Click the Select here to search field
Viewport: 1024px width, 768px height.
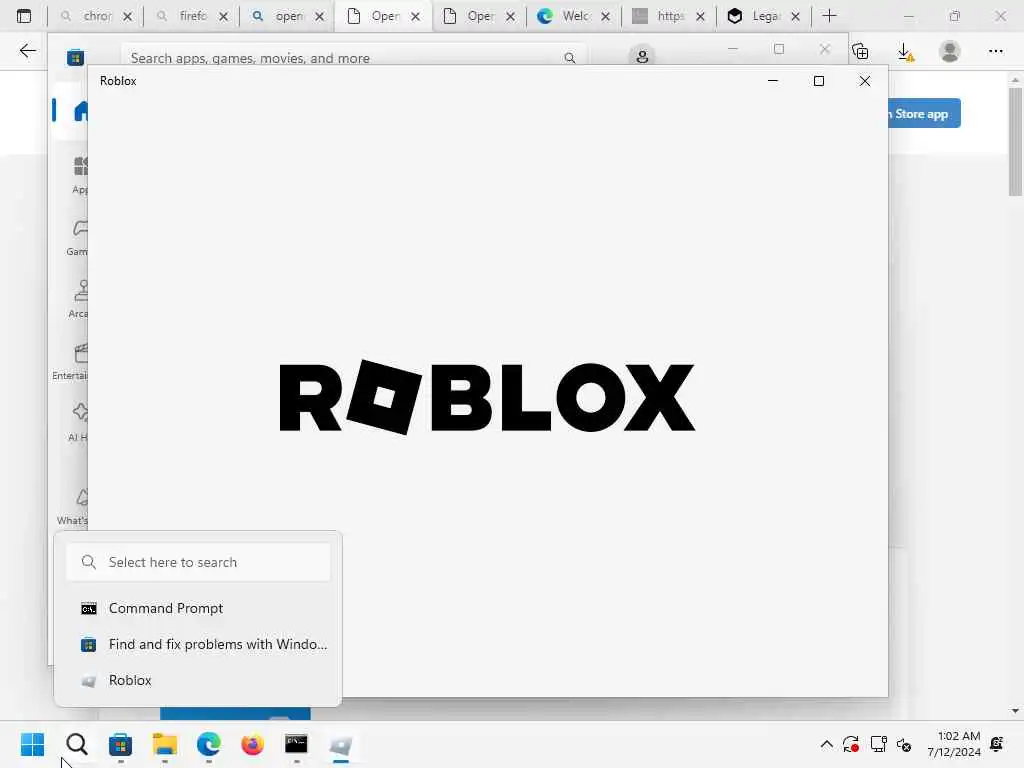(198, 562)
